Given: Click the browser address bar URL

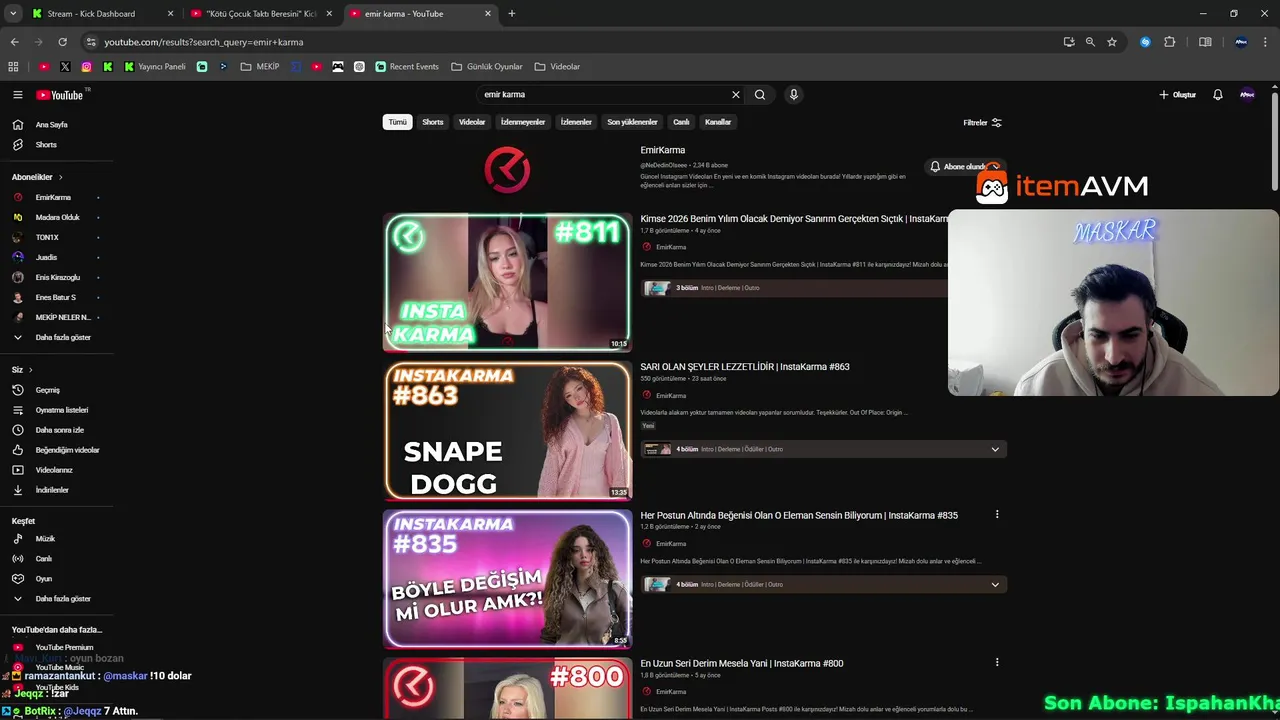Looking at the screenshot, I should (x=204, y=42).
